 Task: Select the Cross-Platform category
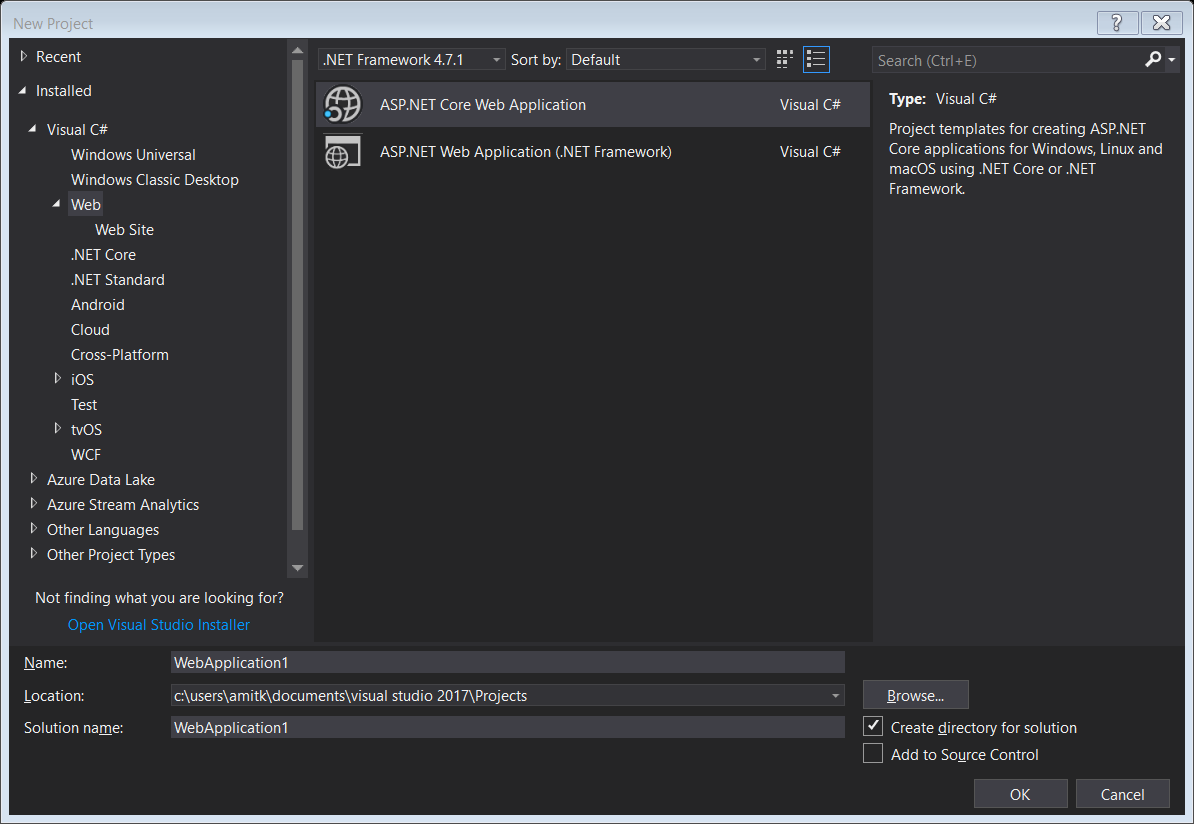click(120, 355)
